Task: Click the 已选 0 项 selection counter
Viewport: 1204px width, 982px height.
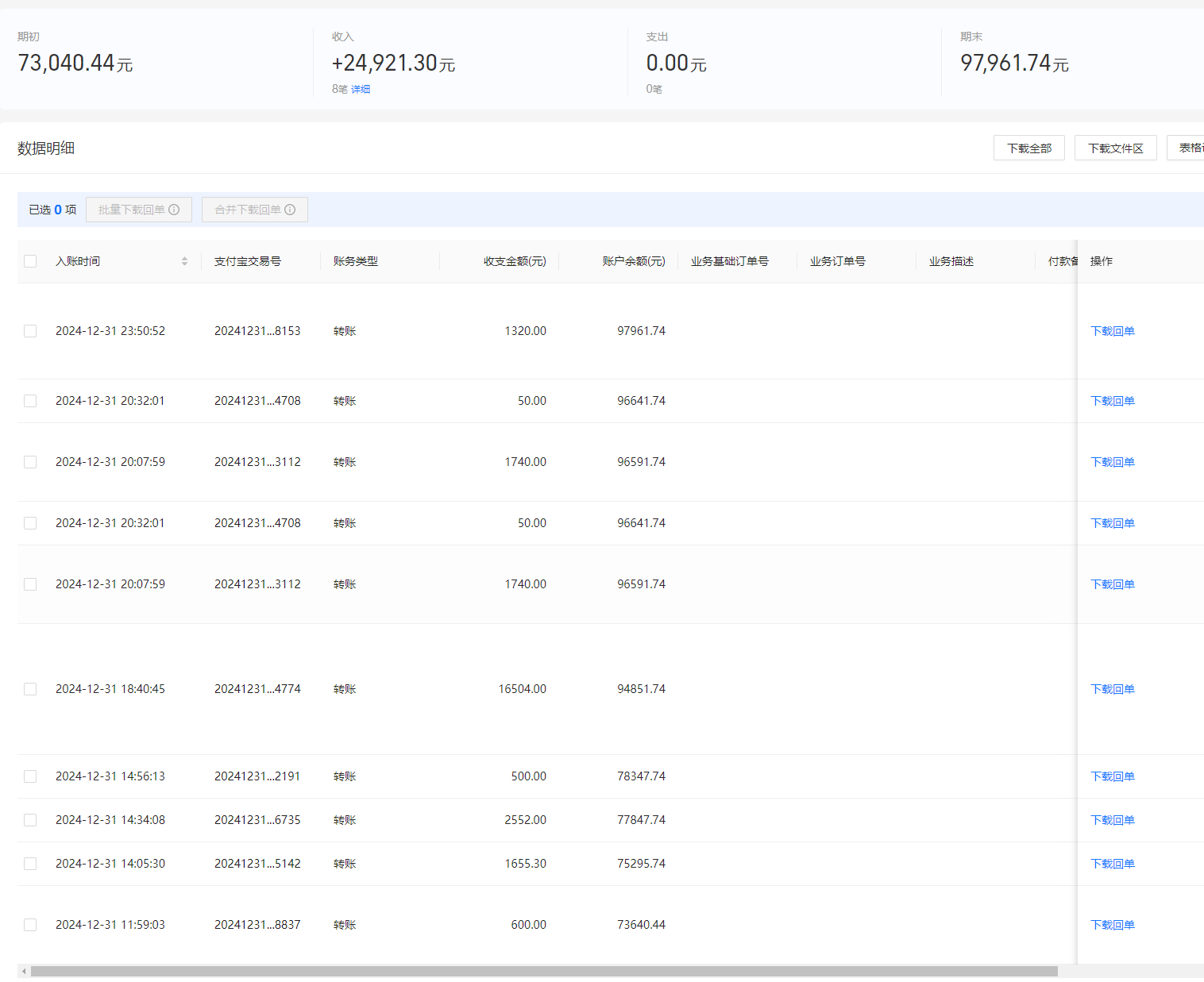Action: pyautogui.click(x=52, y=210)
